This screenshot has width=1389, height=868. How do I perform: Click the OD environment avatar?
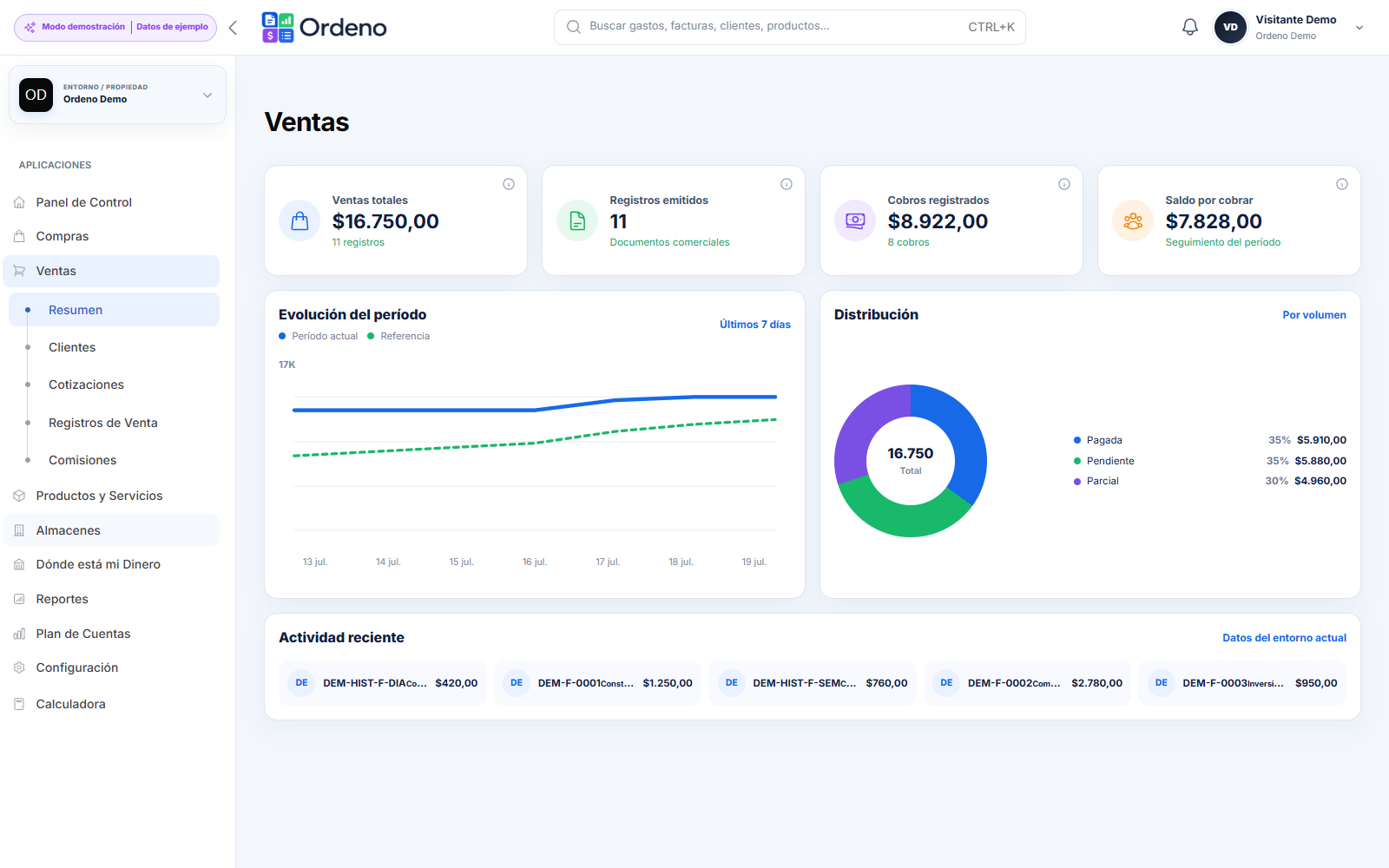[x=36, y=95]
